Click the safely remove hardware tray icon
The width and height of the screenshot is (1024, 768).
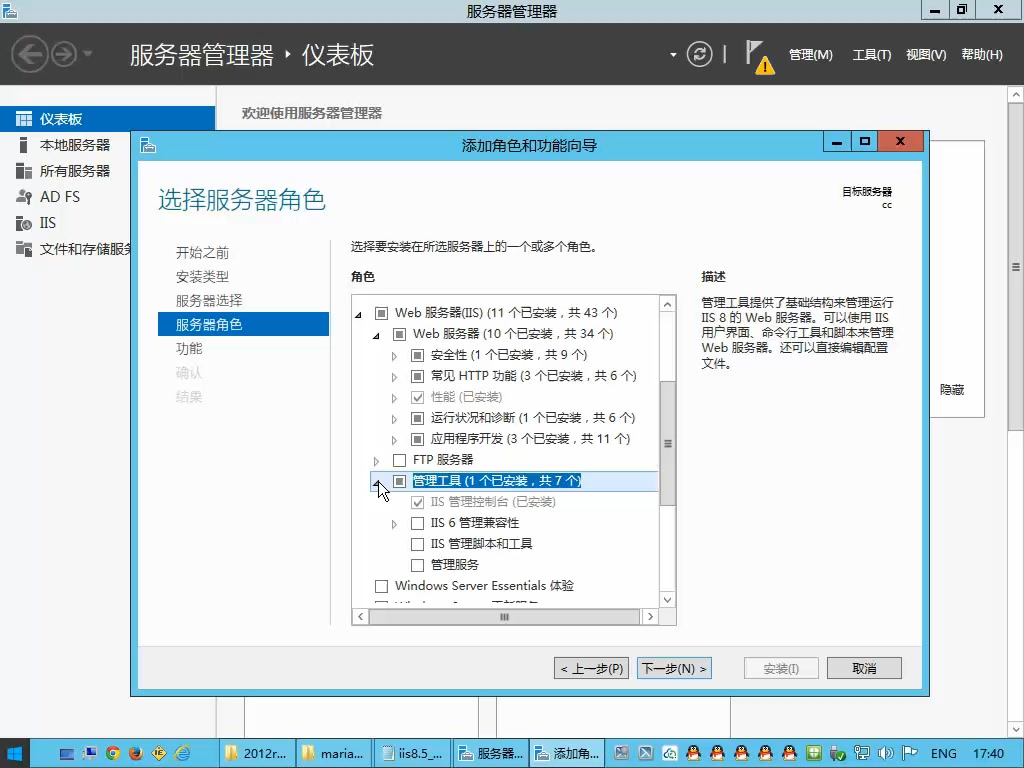pyautogui.click(x=838, y=754)
